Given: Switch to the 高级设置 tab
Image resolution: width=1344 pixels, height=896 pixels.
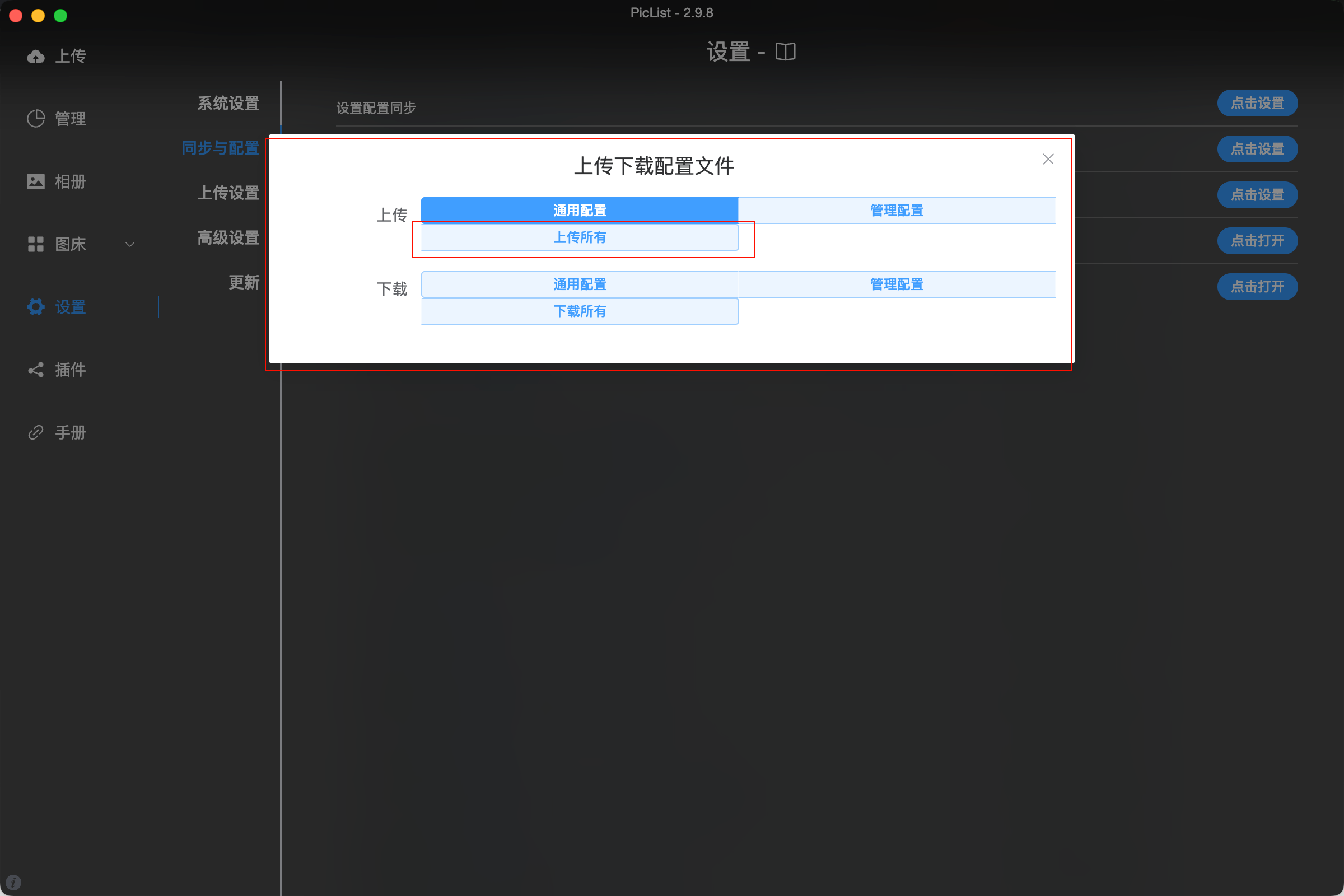Looking at the screenshot, I should [228, 237].
